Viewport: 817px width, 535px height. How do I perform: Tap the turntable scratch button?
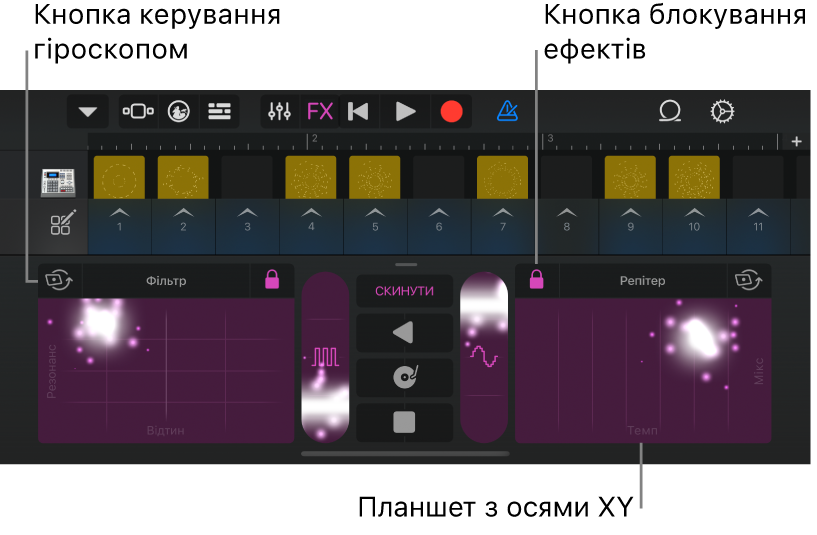pos(404,377)
